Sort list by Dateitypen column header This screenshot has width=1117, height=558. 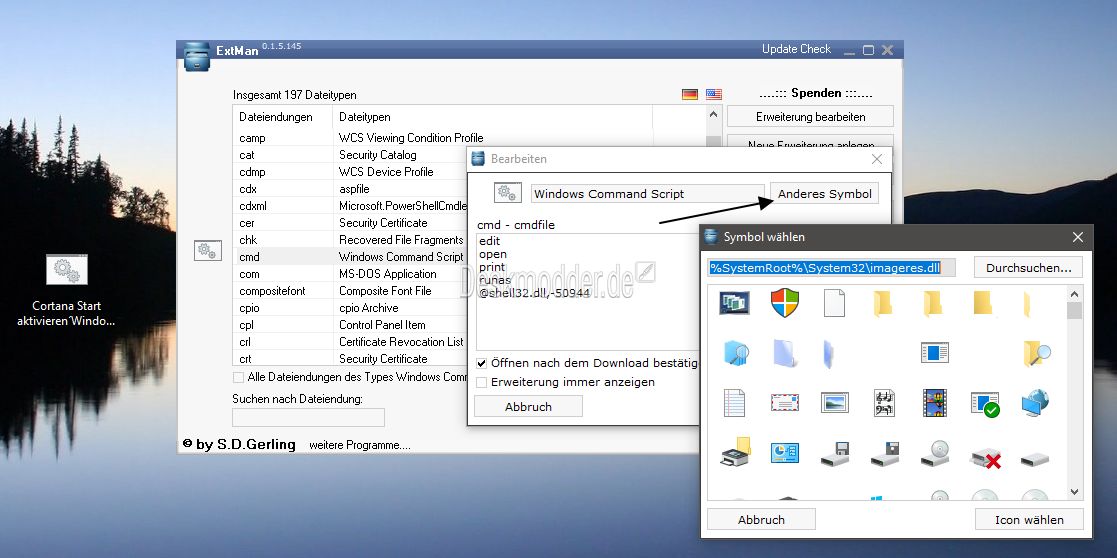(x=492, y=117)
